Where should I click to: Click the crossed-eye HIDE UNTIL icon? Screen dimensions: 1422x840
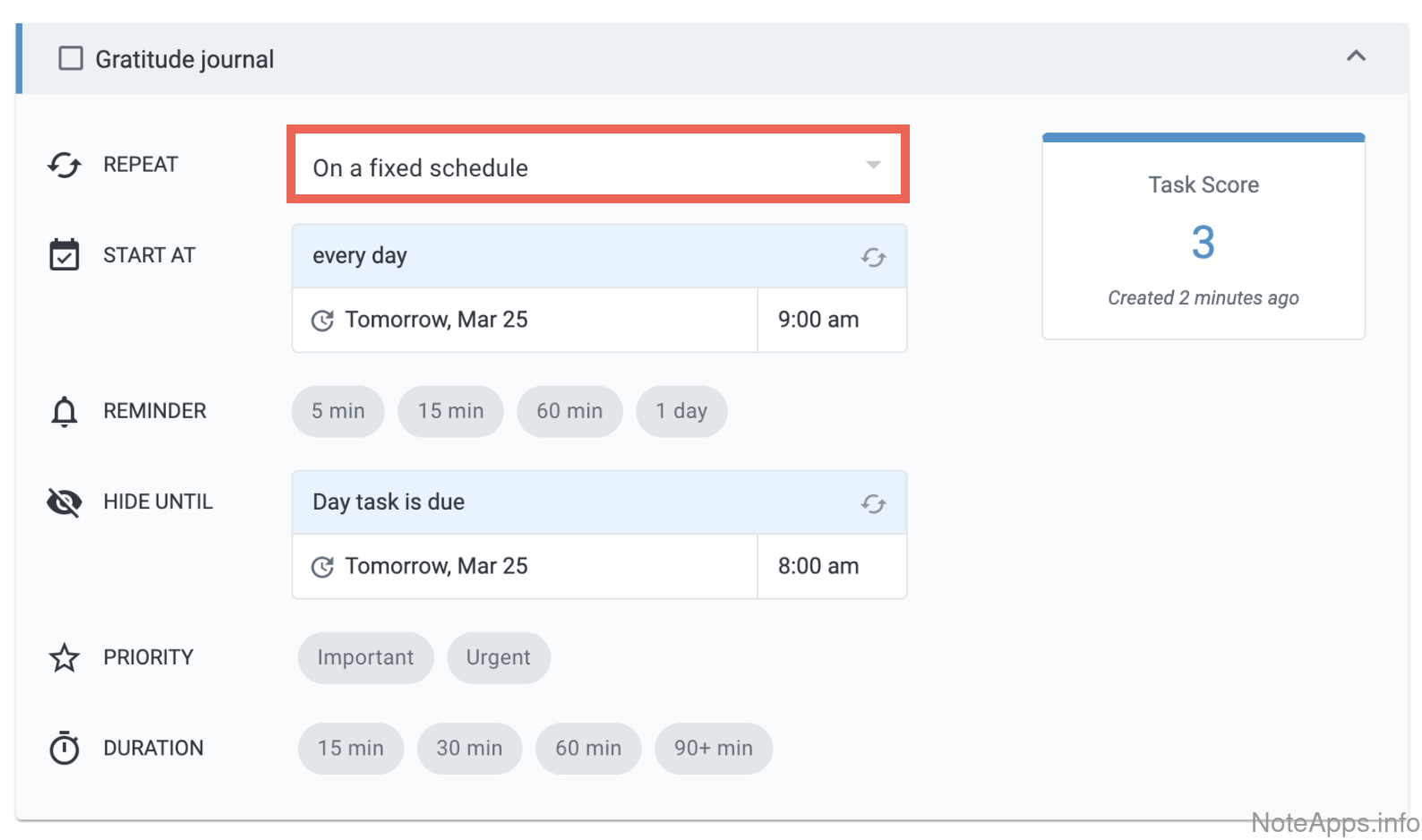click(64, 502)
